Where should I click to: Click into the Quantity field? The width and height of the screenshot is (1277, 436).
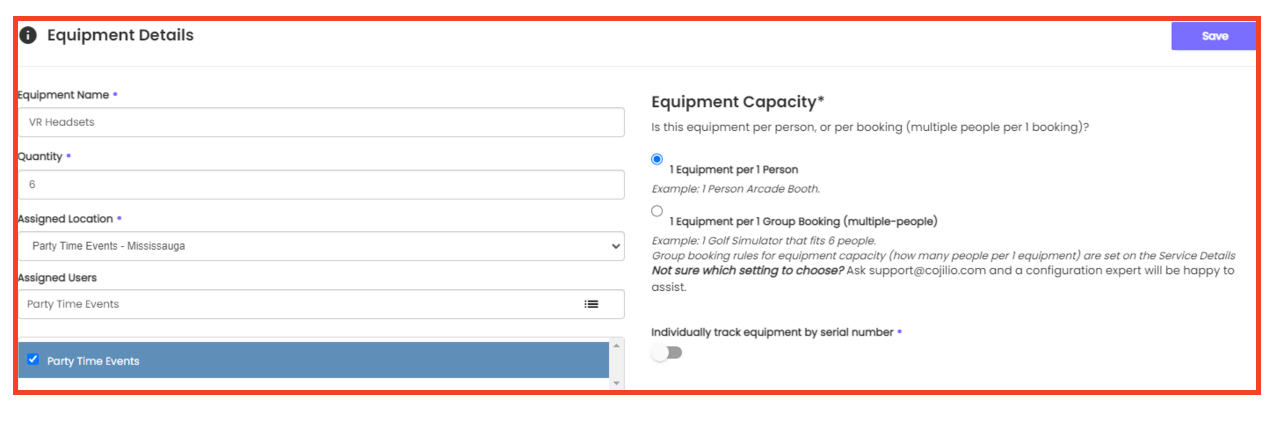point(321,185)
